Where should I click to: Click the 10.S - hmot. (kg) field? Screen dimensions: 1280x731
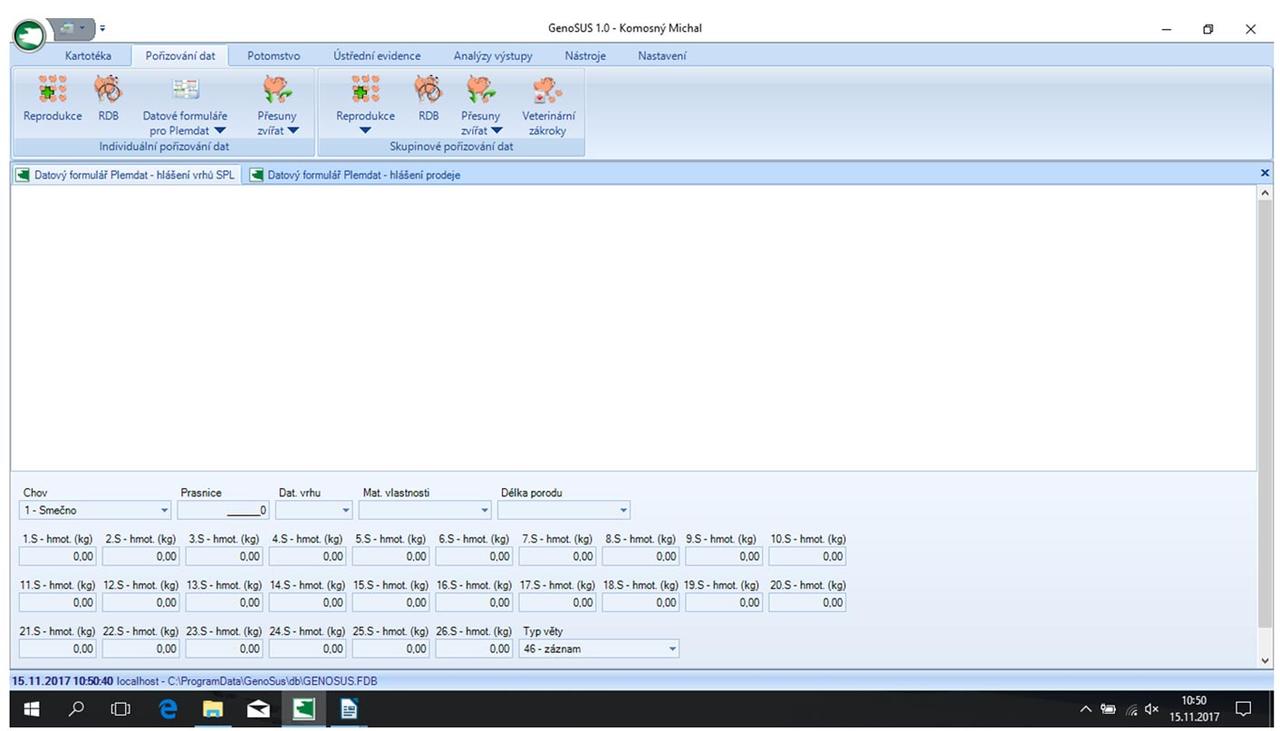point(807,556)
